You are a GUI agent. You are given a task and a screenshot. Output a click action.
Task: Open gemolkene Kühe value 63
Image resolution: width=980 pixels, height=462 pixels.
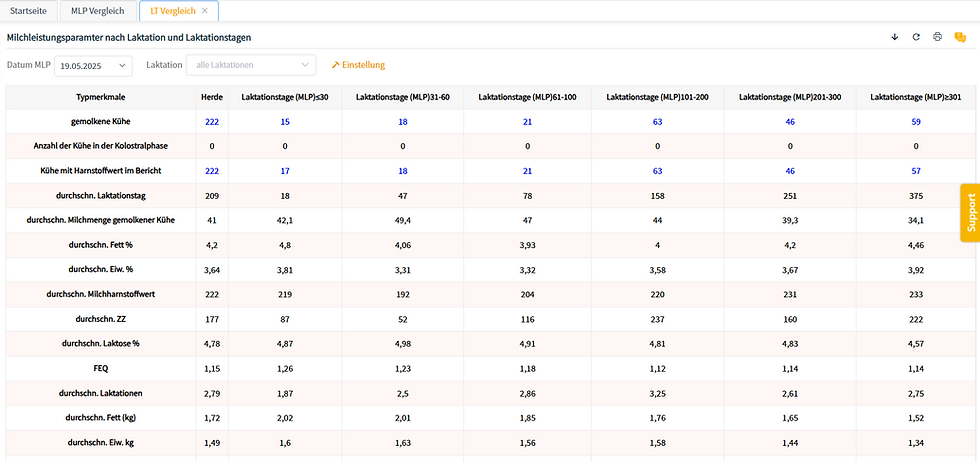pos(658,122)
